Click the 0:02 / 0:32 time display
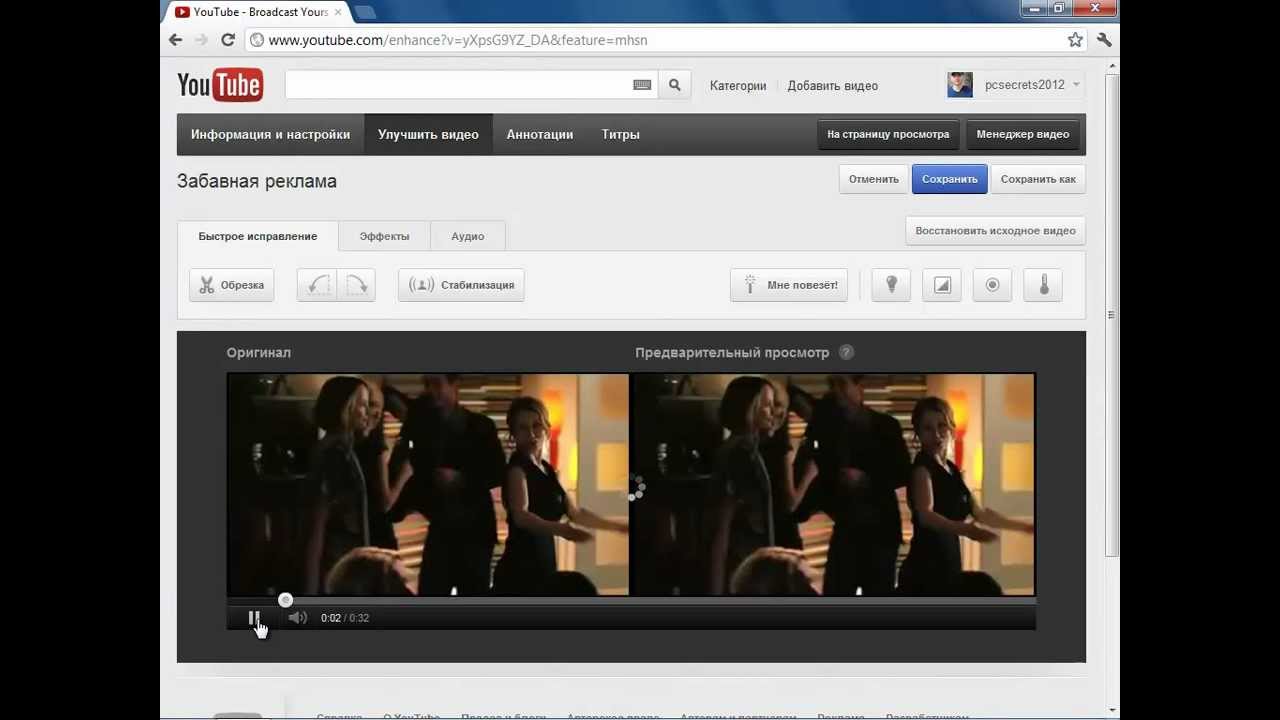Image resolution: width=1280 pixels, height=720 pixels. point(345,618)
